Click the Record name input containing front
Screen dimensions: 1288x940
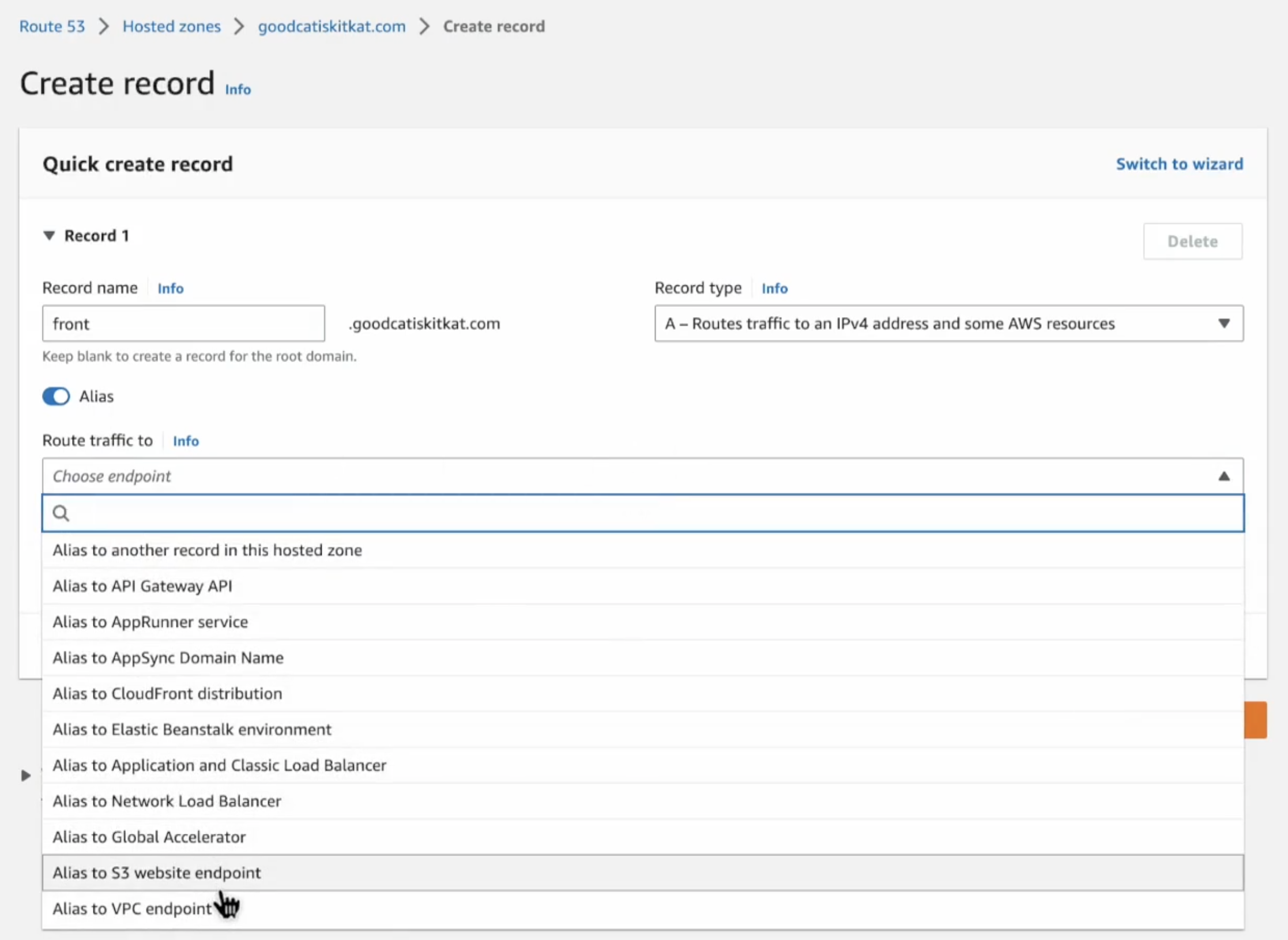(x=183, y=324)
